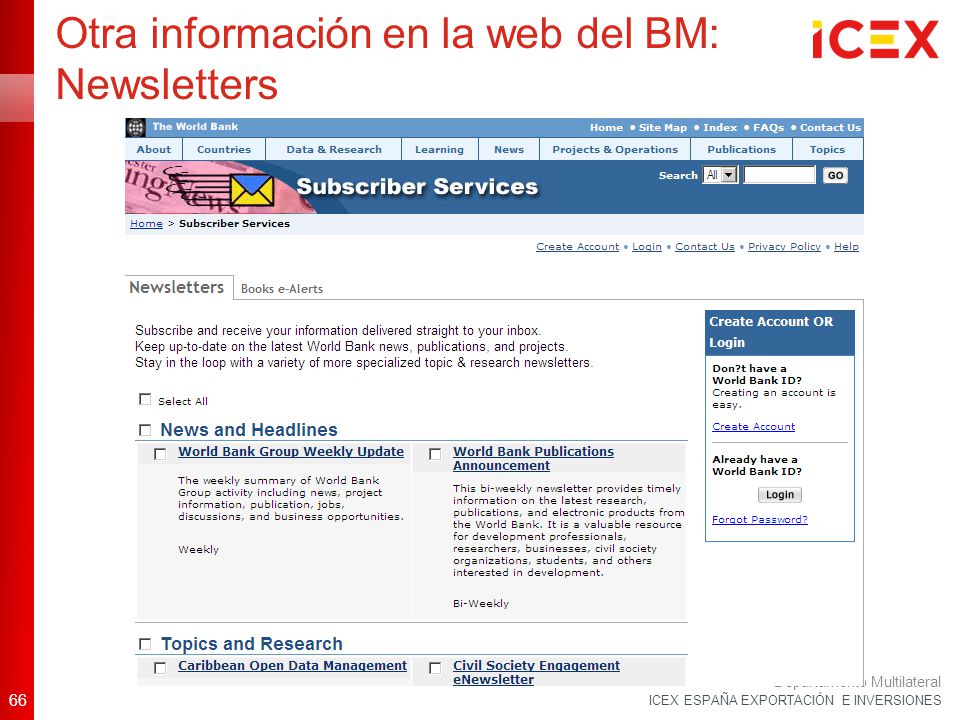Click 'Create Account OR Login' box header

[779, 332]
